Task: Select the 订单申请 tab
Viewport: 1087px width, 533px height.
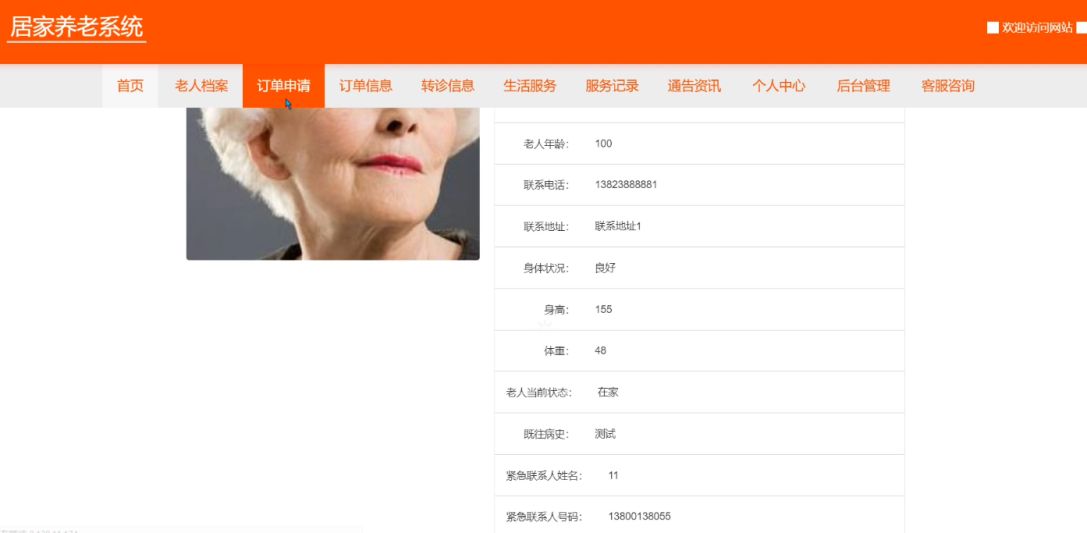Action: (284, 86)
